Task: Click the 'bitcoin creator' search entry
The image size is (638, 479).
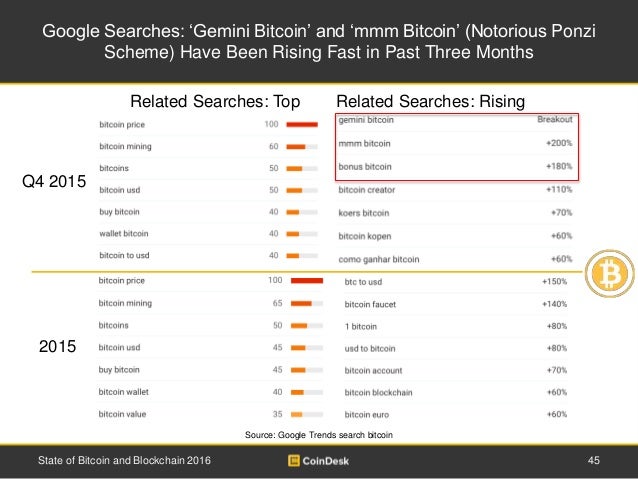Action: (367, 189)
